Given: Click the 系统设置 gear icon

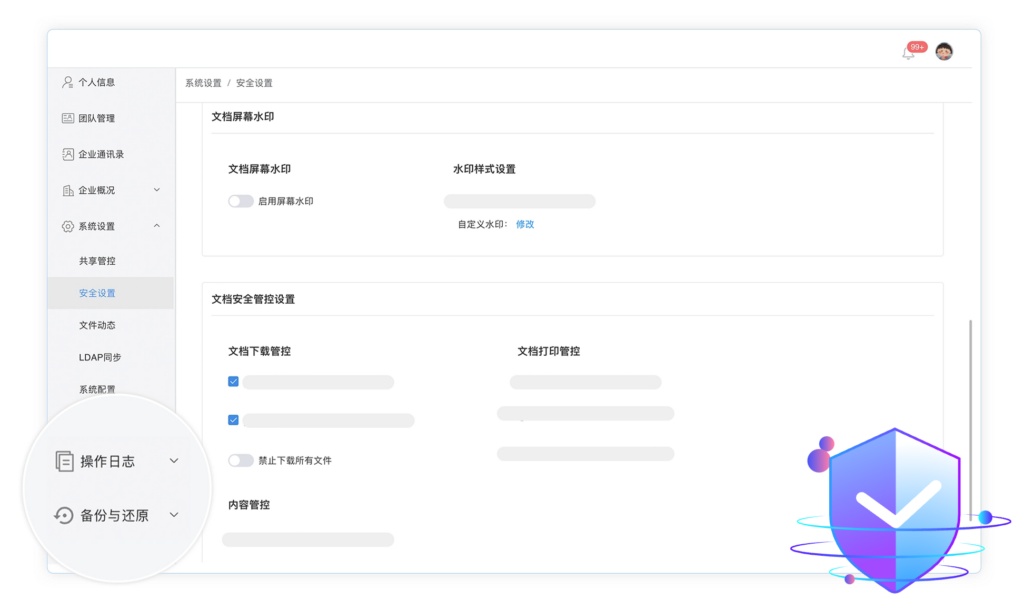Looking at the screenshot, I should click(x=67, y=226).
